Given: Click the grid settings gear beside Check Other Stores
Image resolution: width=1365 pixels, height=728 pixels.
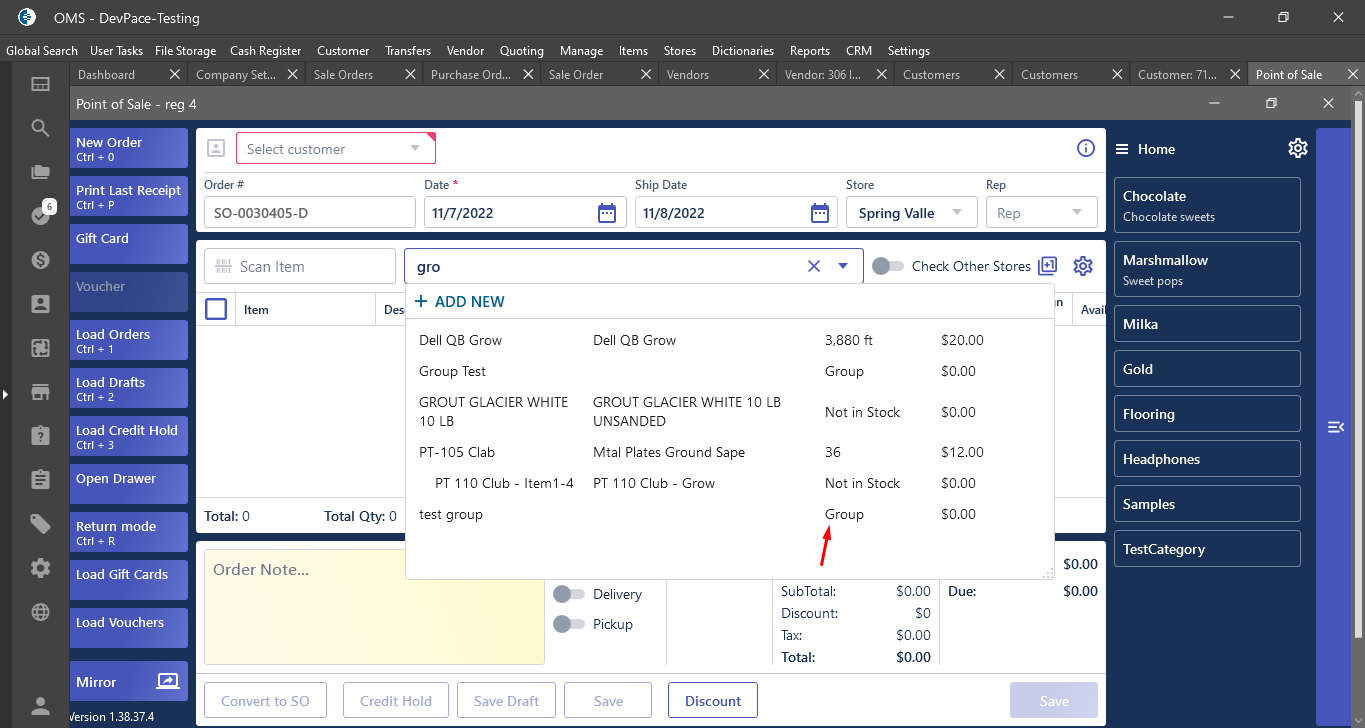Looking at the screenshot, I should pyautogui.click(x=1083, y=266).
